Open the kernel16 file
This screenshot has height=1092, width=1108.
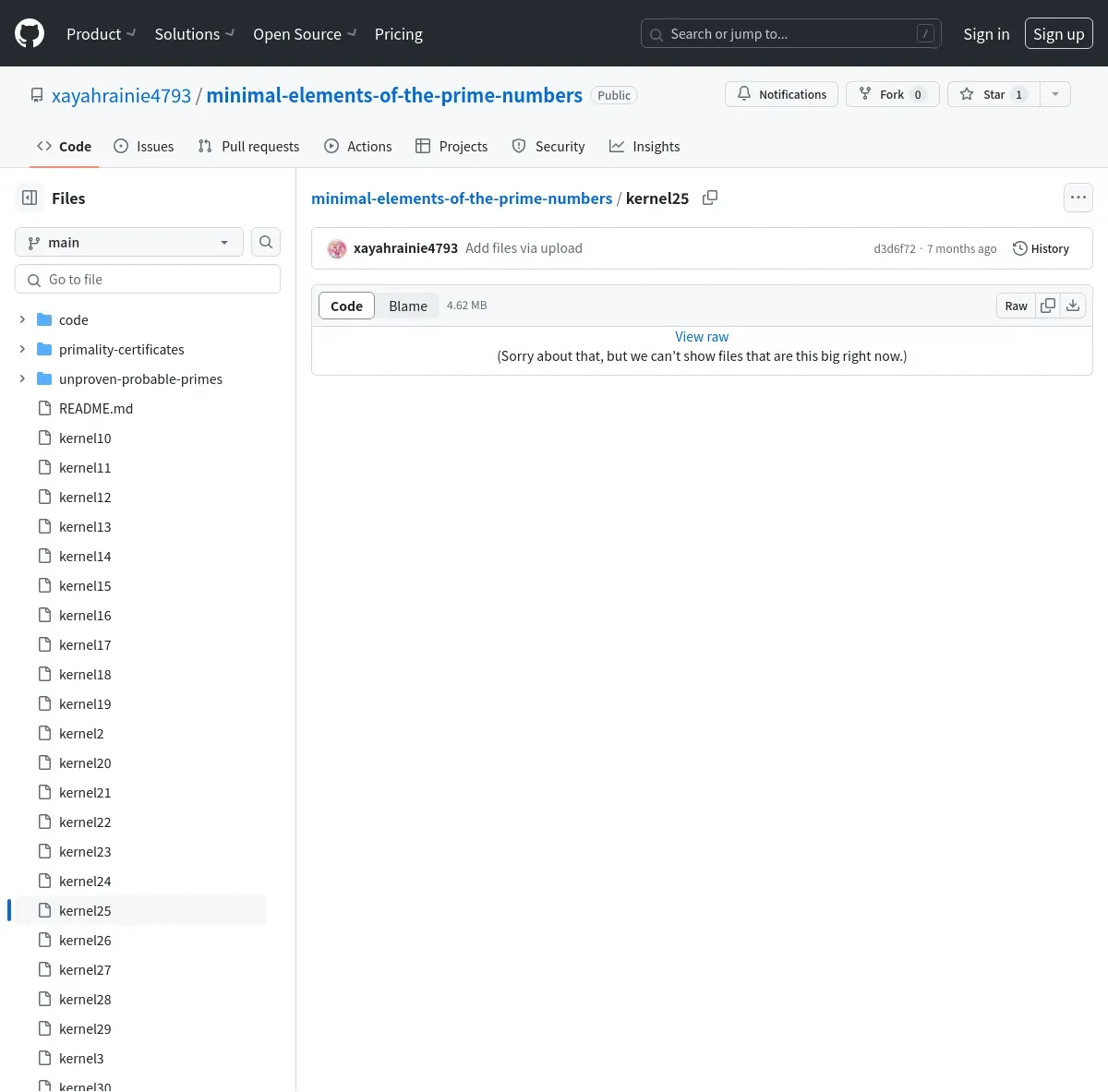(x=85, y=616)
